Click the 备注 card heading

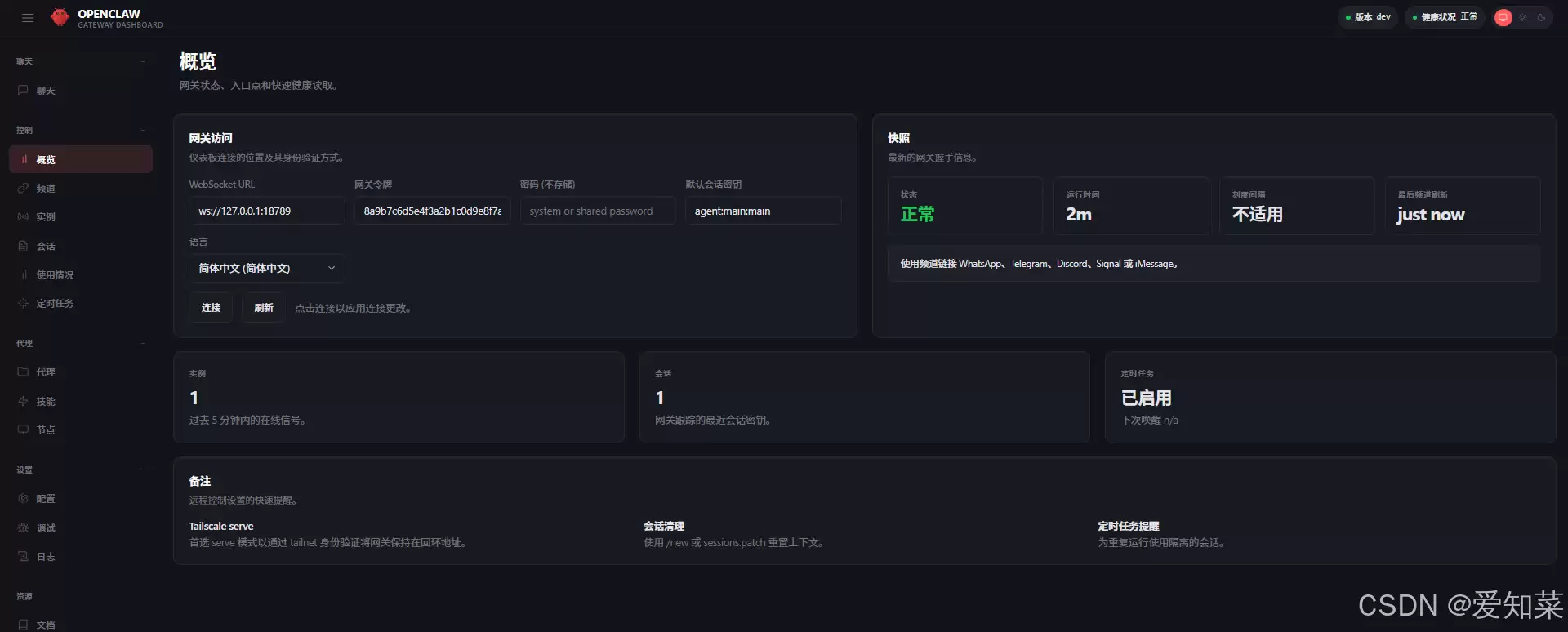pyautogui.click(x=200, y=481)
